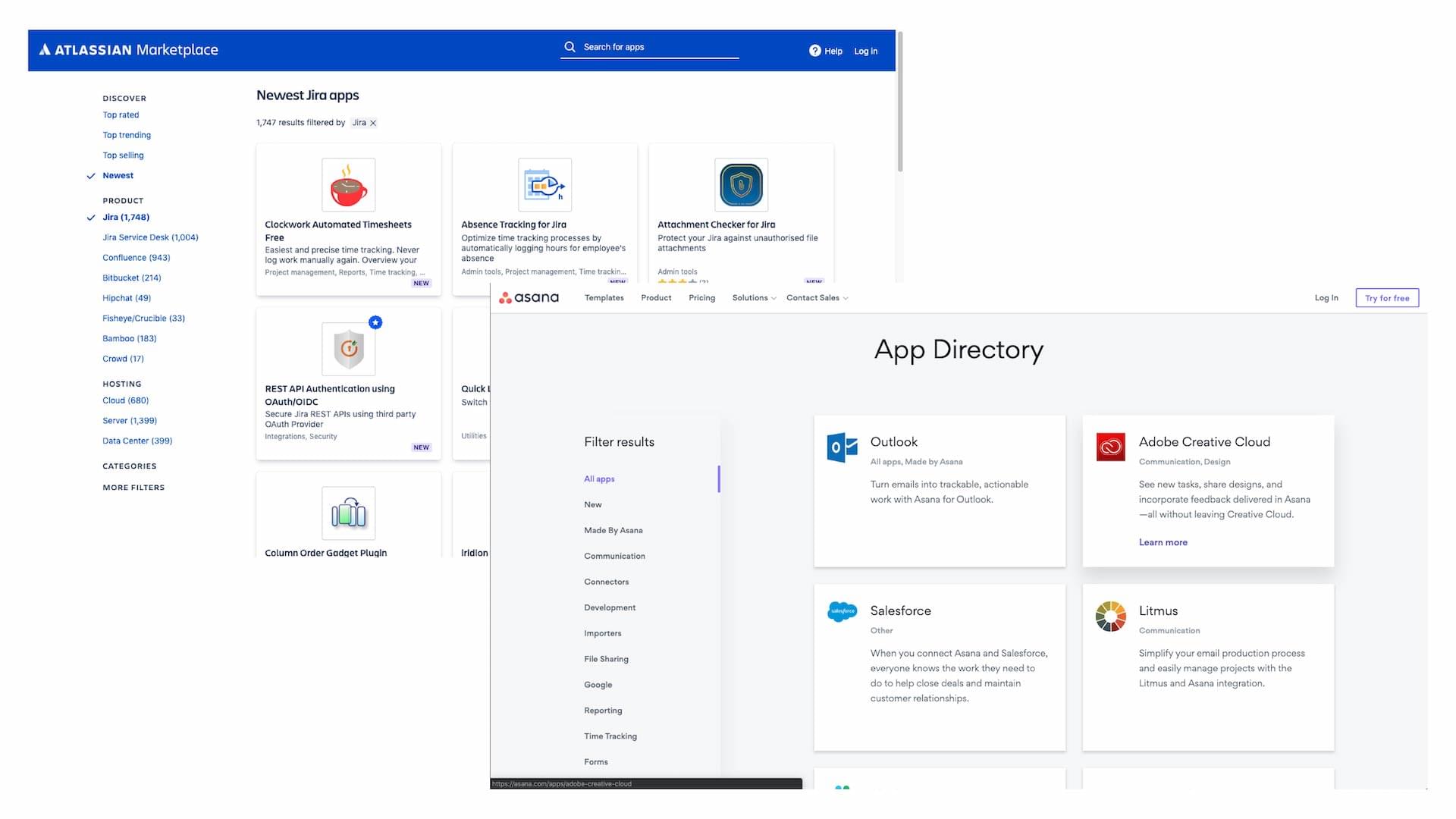
Task: Uncheck the Newest filter checkmark
Action: tap(93, 175)
